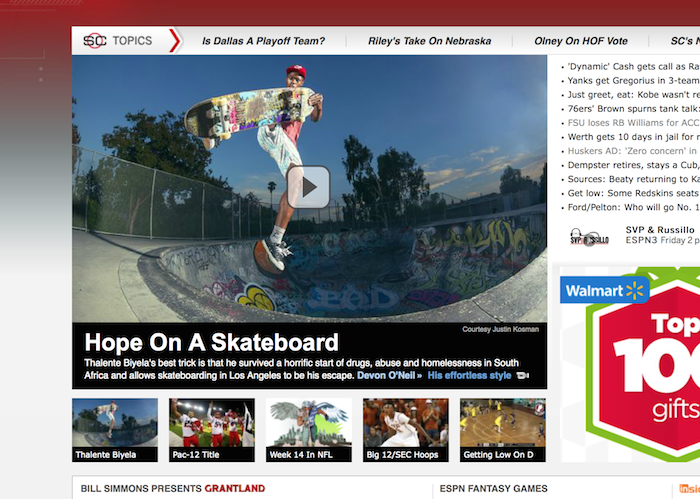The width and height of the screenshot is (700, 499).
Task: Play the Hope On A Skateboard video
Action: [x=308, y=187]
